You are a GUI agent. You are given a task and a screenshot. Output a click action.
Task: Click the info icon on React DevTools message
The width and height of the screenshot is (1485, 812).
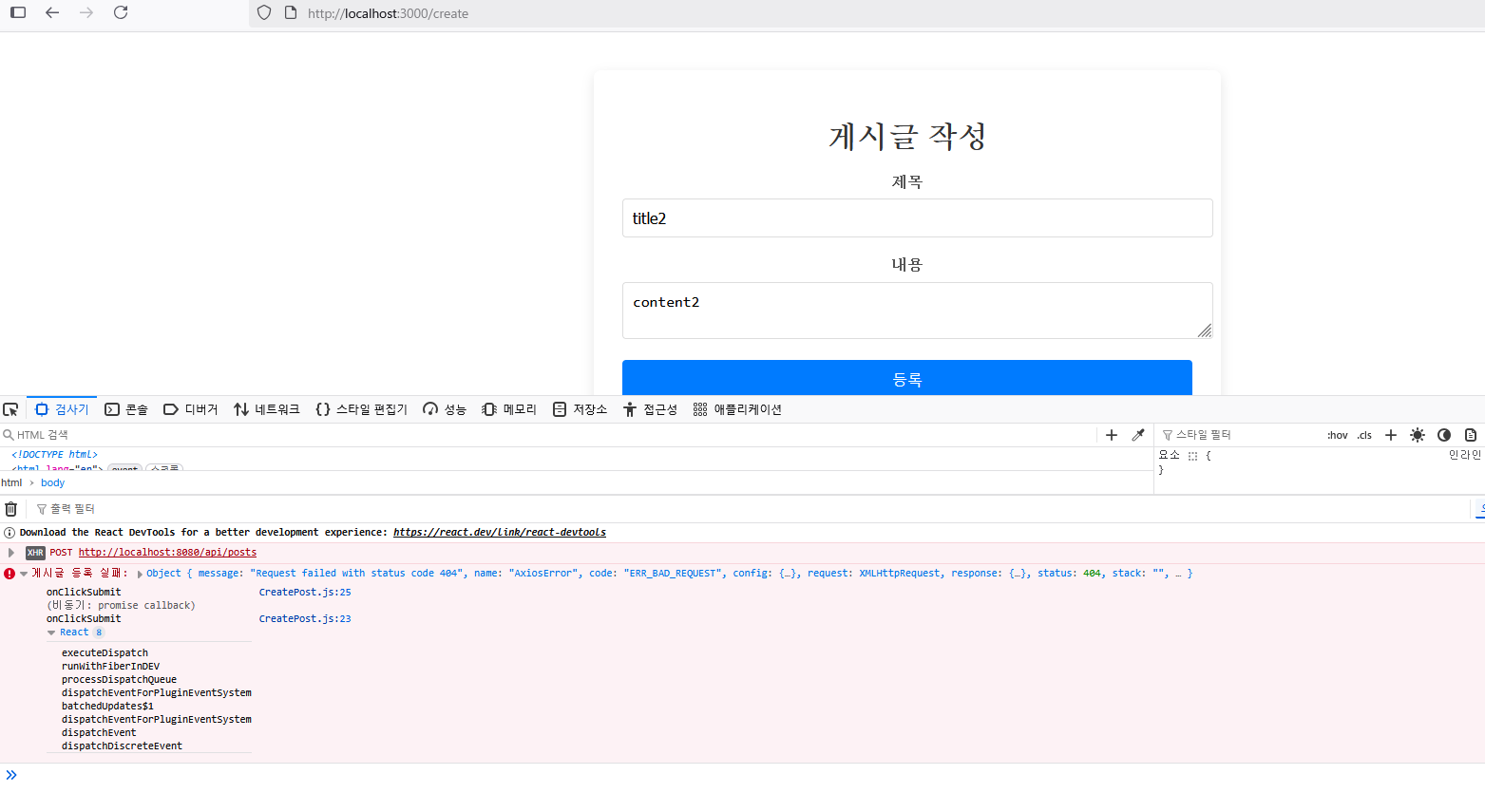click(x=10, y=533)
